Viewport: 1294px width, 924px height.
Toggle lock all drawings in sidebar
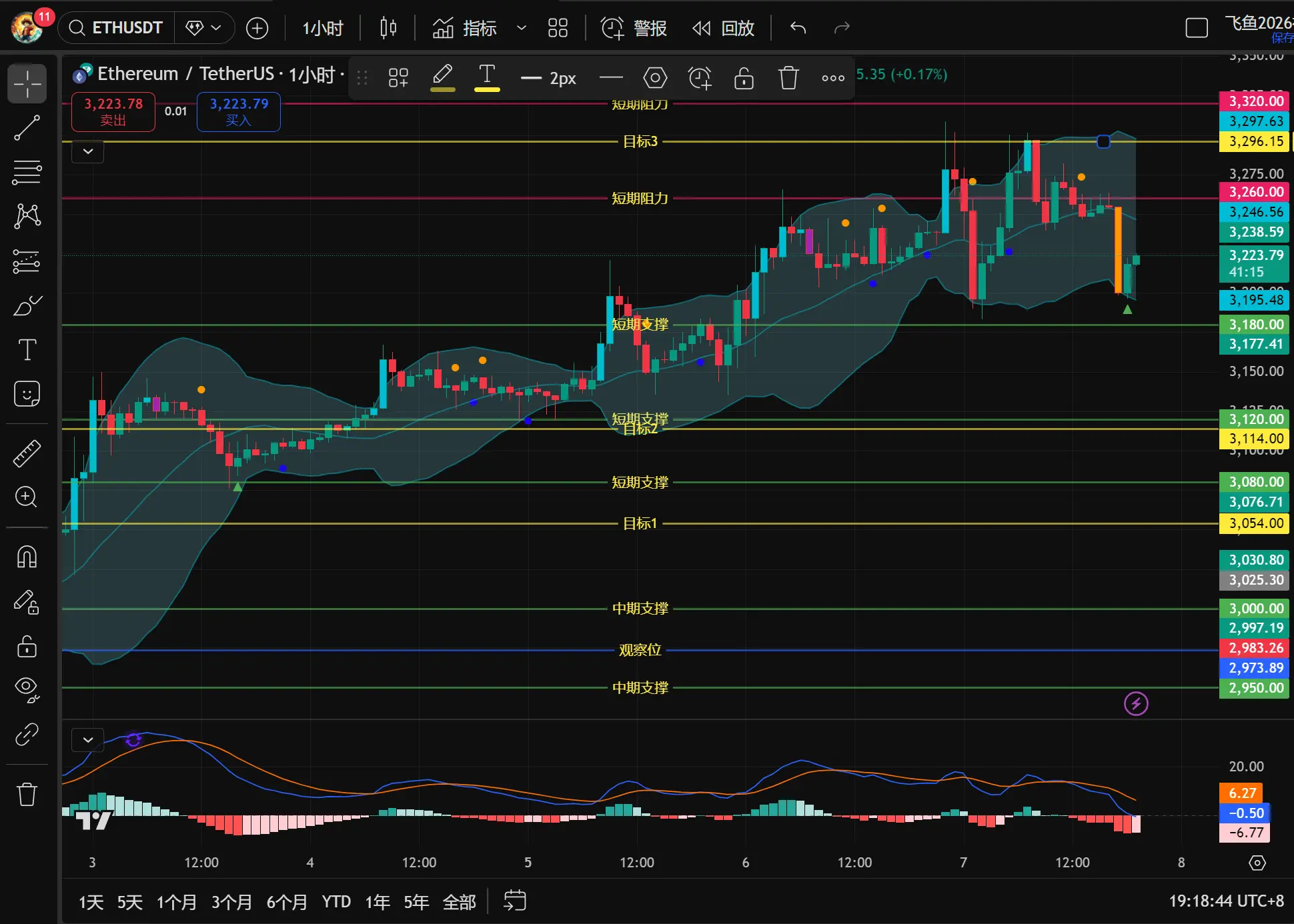pyautogui.click(x=27, y=646)
